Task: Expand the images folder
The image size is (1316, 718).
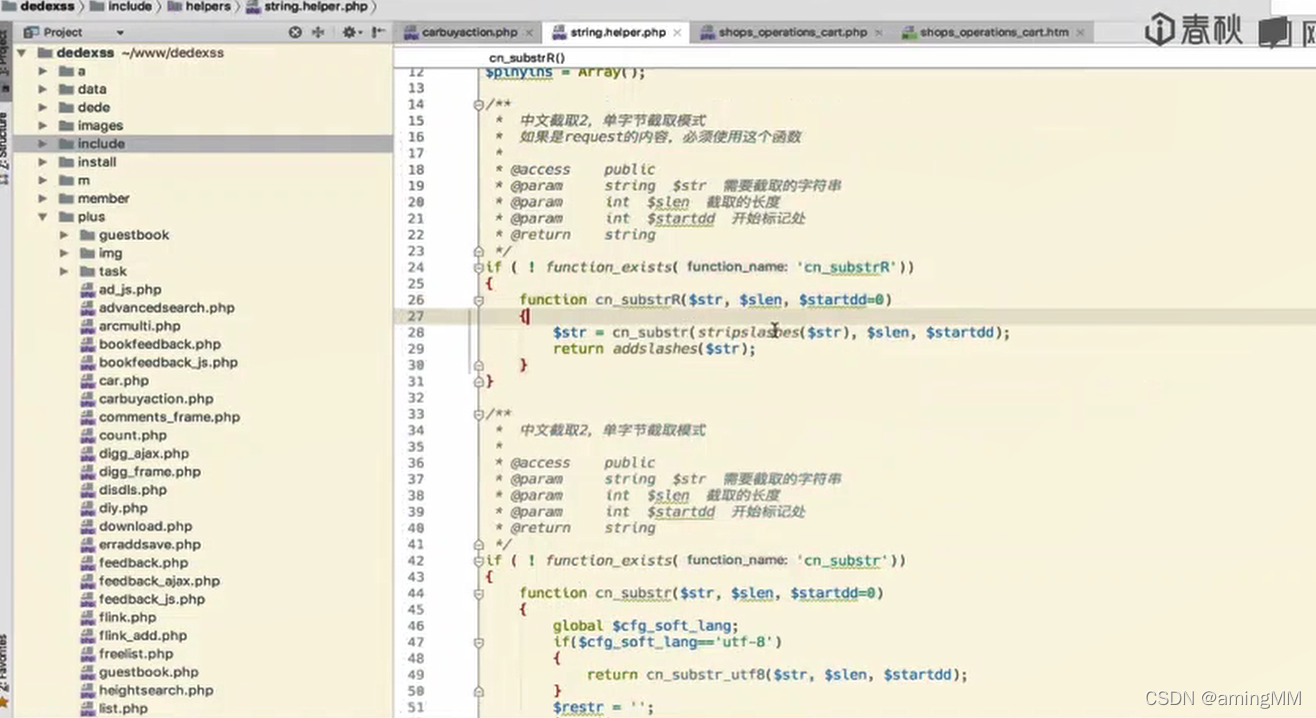Action: pos(42,125)
